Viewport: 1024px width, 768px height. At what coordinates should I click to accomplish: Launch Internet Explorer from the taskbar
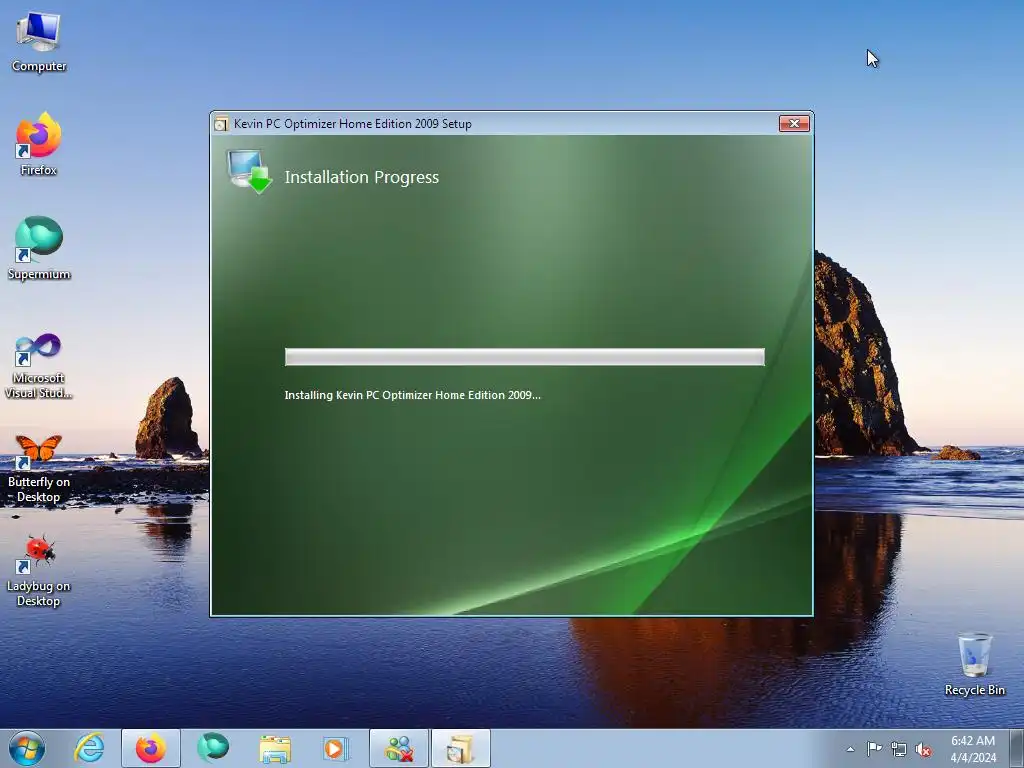pos(89,748)
